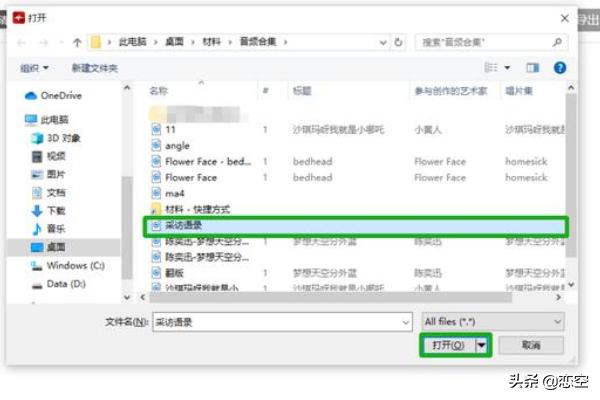The height and width of the screenshot is (400, 600).
Task: Select the file named 翻板
Action: point(174,273)
